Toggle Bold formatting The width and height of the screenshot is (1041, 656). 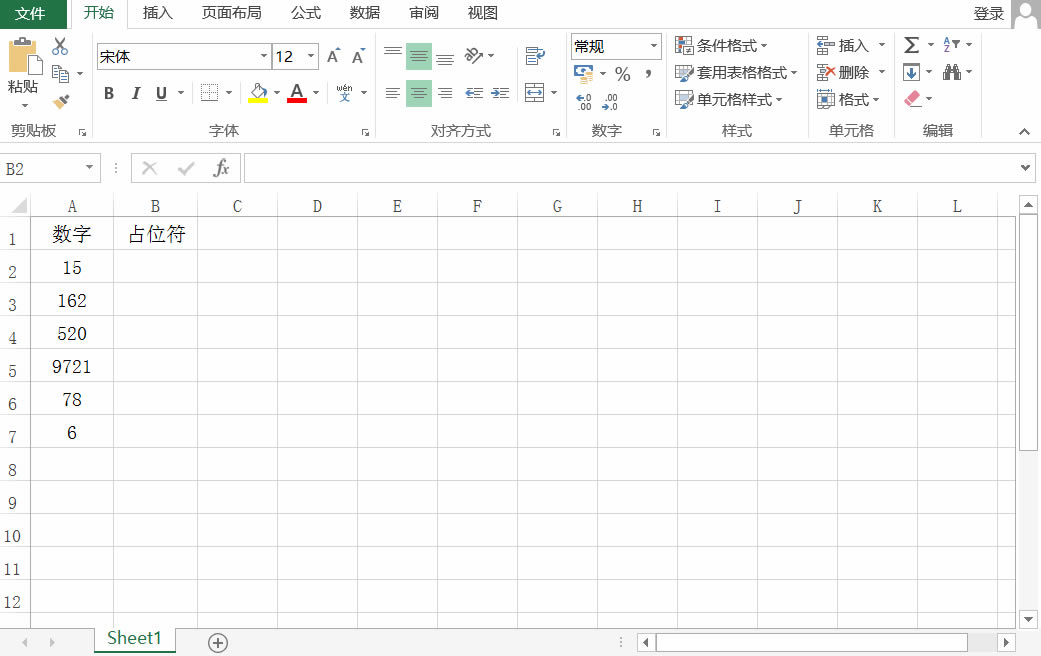(109, 93)
